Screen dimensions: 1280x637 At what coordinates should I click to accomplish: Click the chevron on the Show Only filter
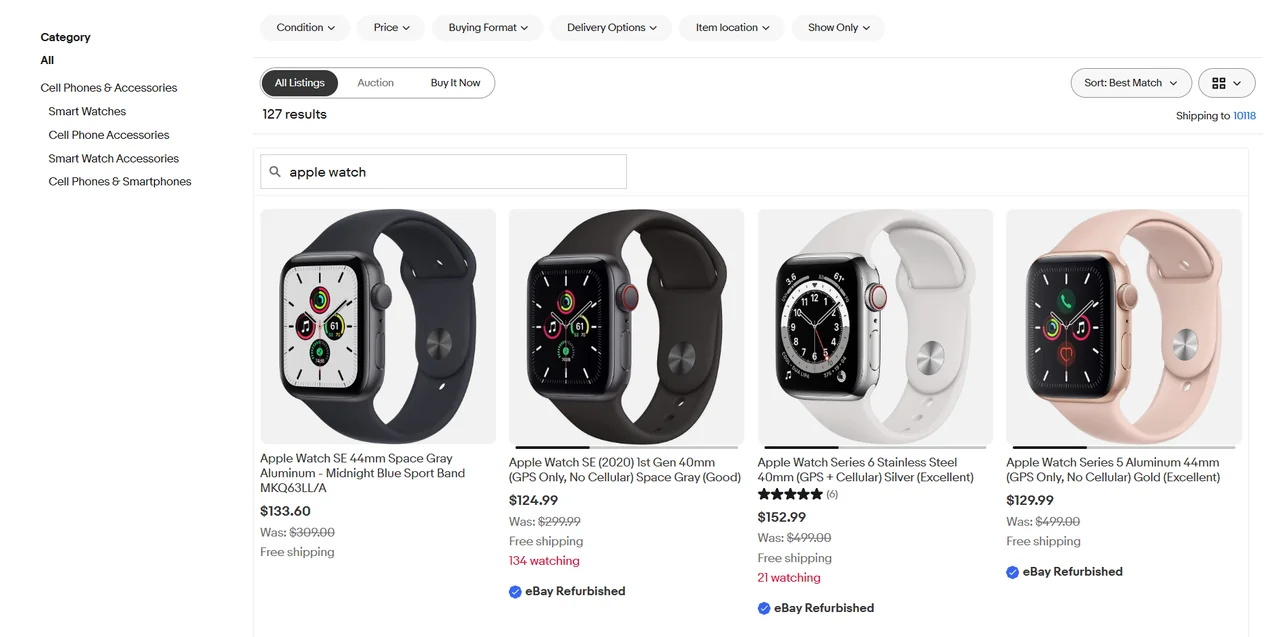(866, 28)
